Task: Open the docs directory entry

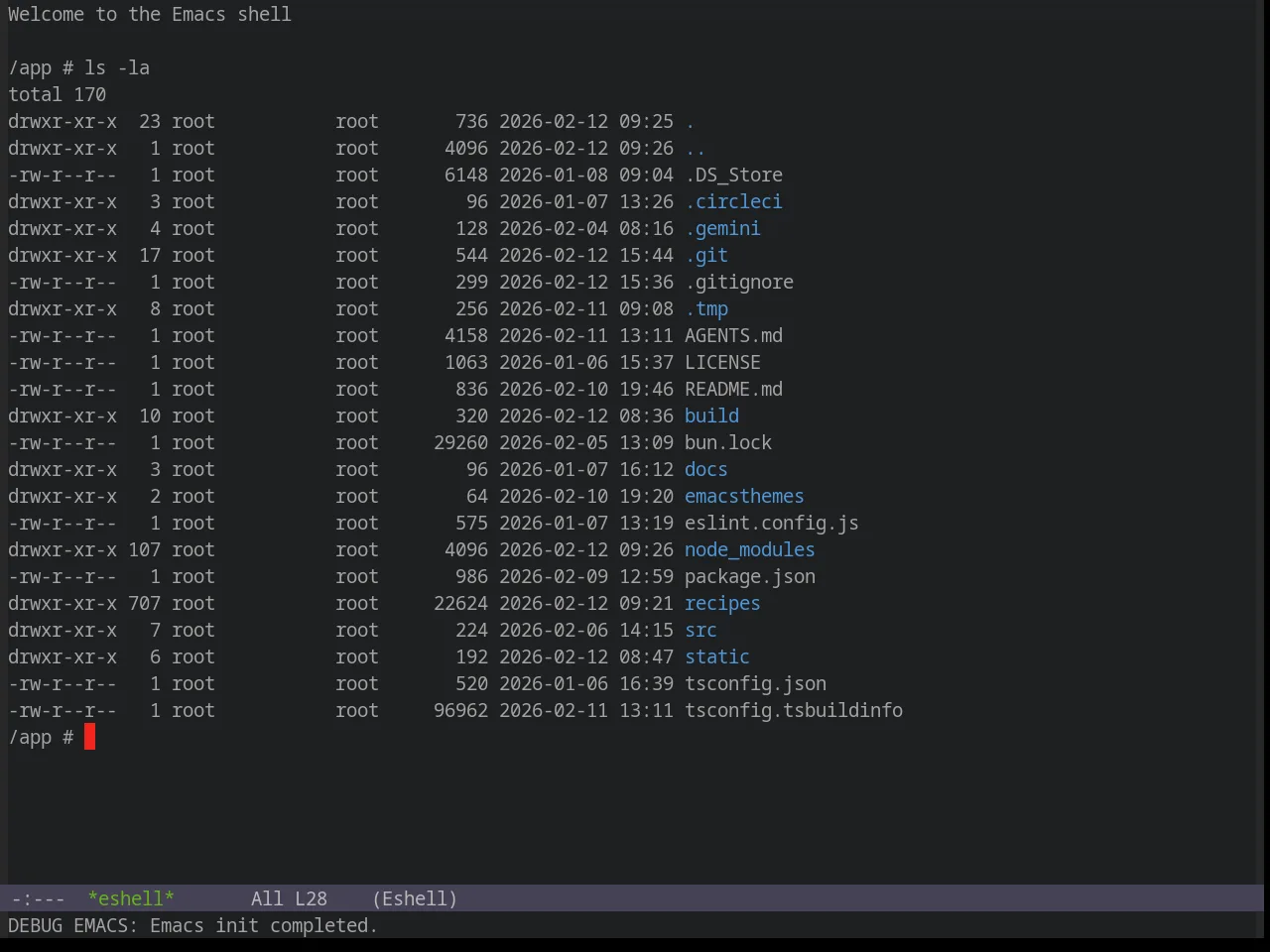Action: (706, 469)
